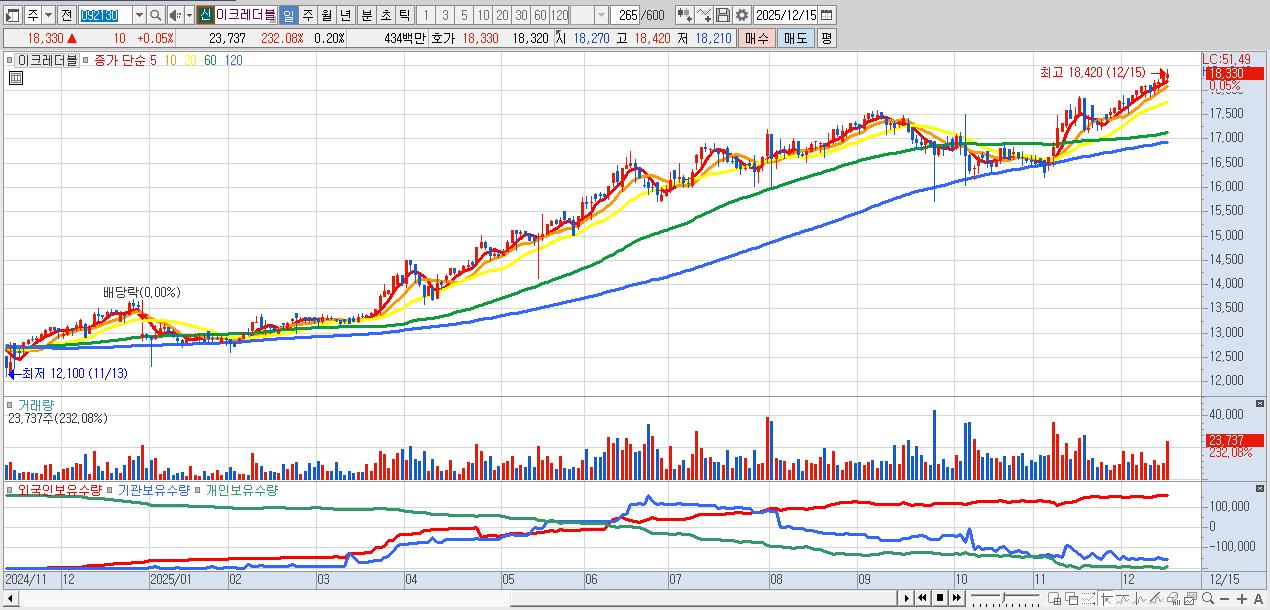Zoom in with the bottom plus icon
Image resolution: width=1270 pixels, height=610 pixels.
(1242, 599)
